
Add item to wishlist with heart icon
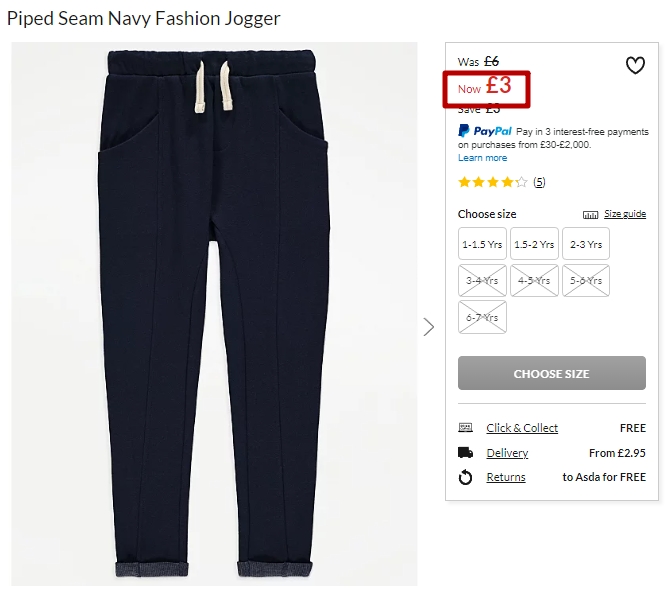coord(635,65)
